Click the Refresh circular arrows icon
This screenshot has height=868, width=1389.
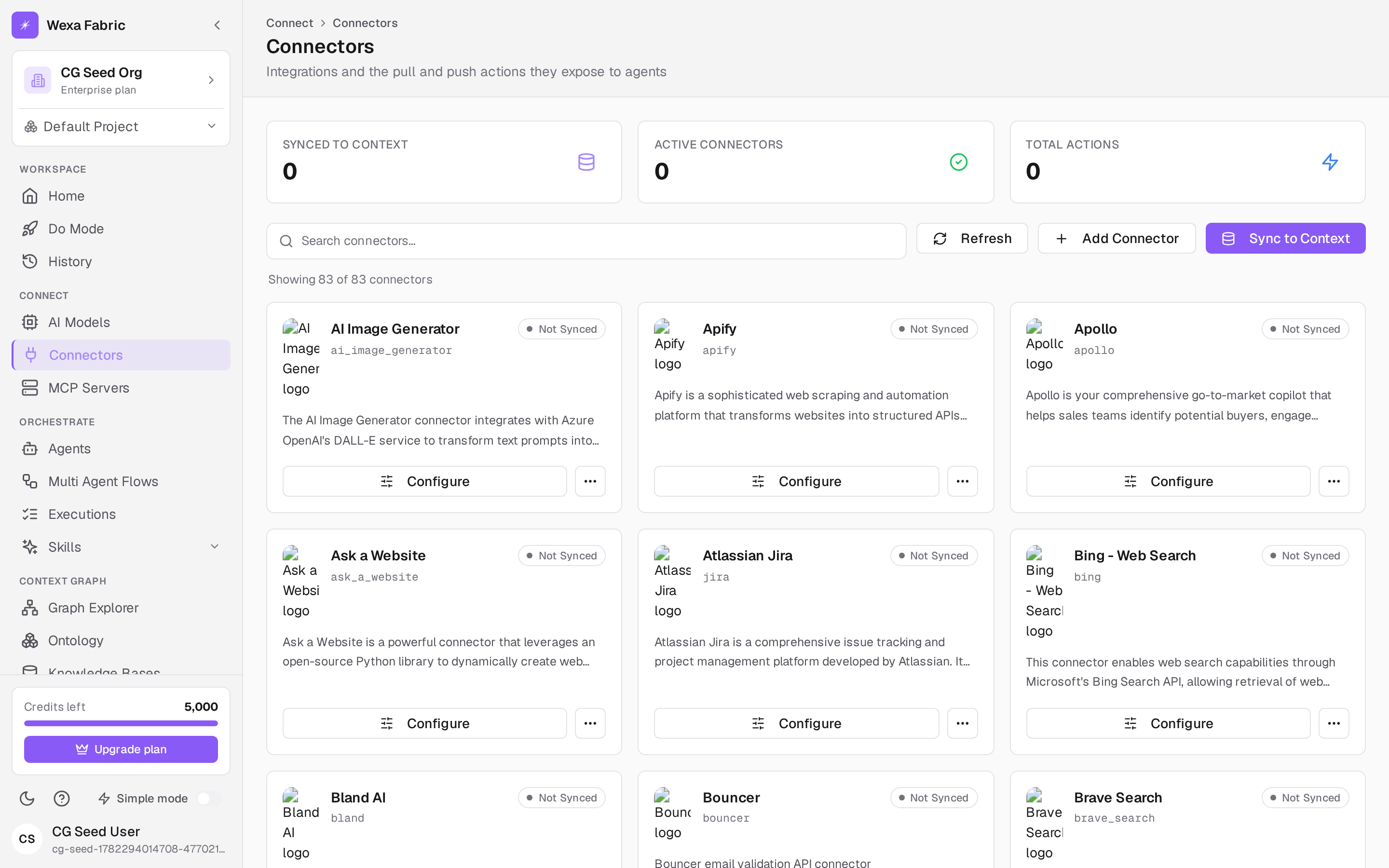[x=940, y=238]
